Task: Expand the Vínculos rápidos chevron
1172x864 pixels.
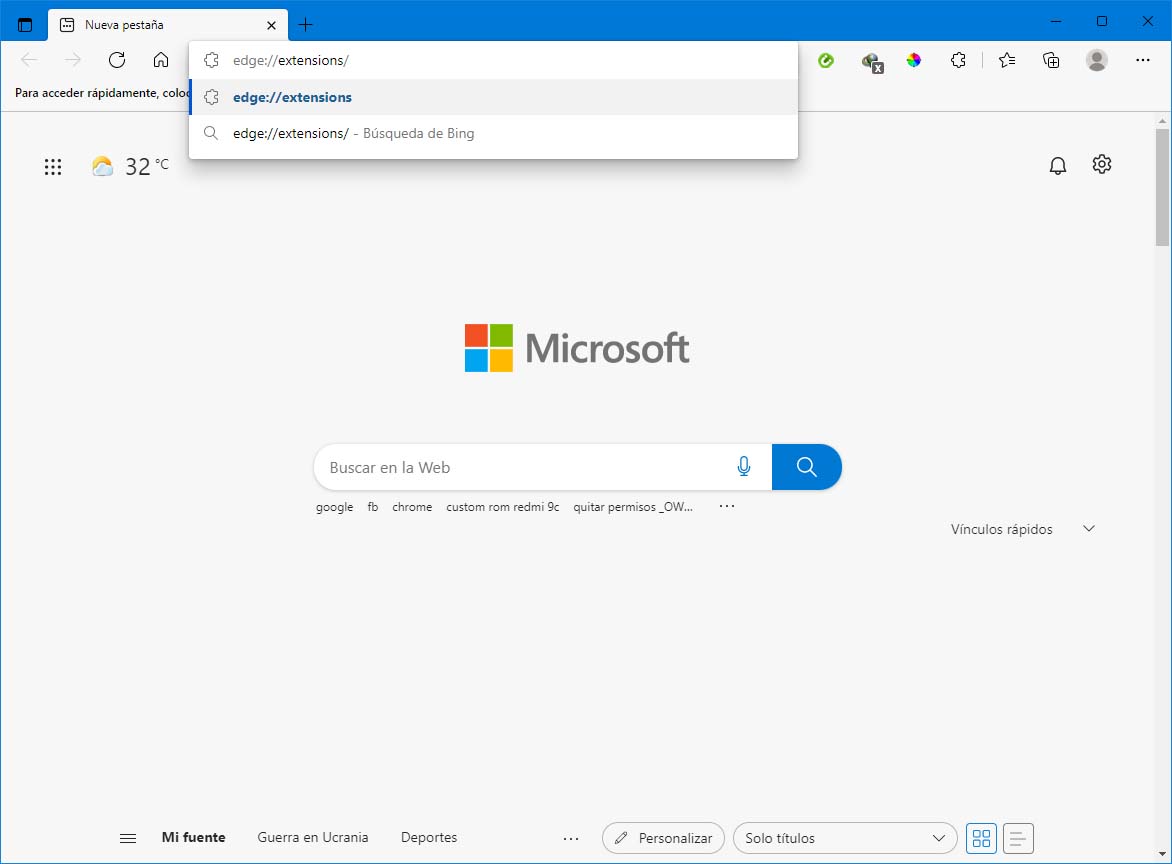Action: pos(1089,528)
